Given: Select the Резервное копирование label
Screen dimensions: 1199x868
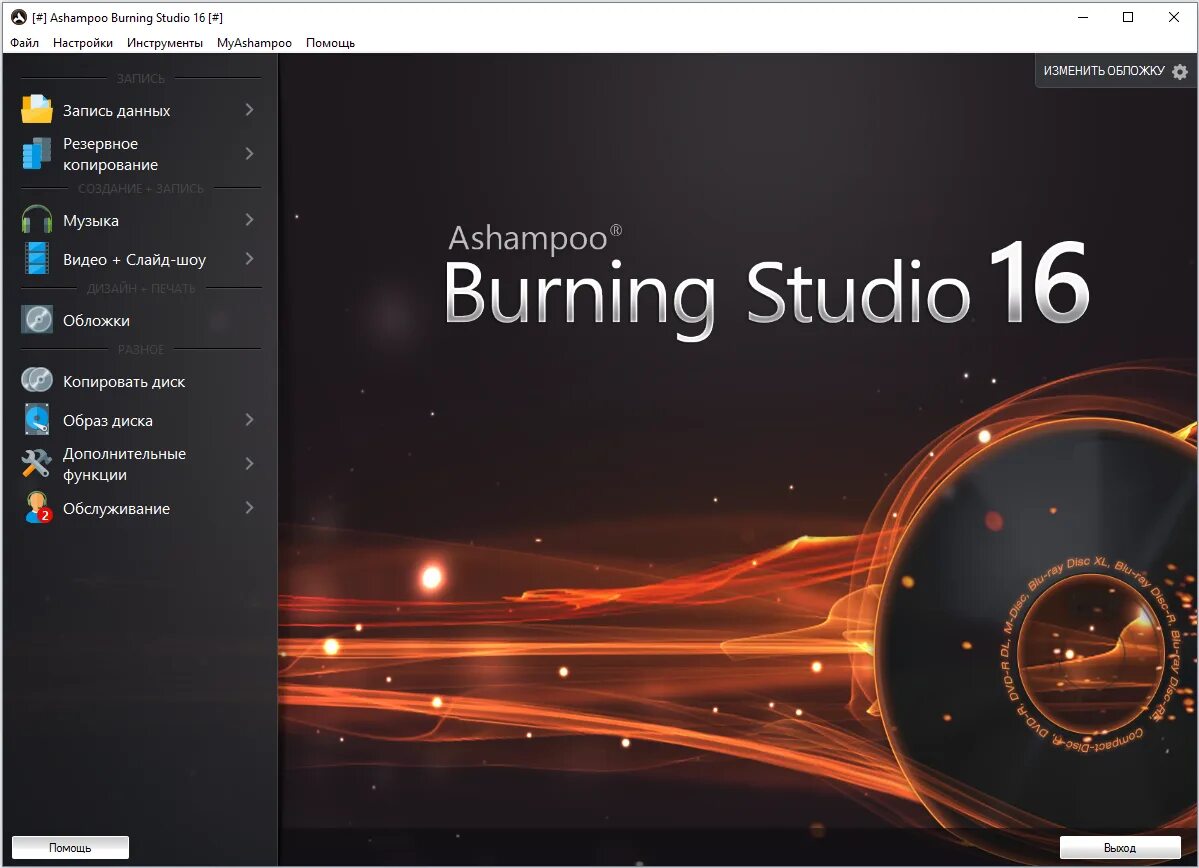Looking at the screenshot, I should 110,154.
